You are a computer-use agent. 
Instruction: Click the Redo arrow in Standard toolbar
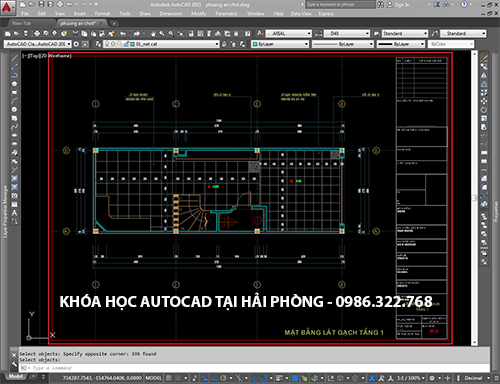pos(137,34)
